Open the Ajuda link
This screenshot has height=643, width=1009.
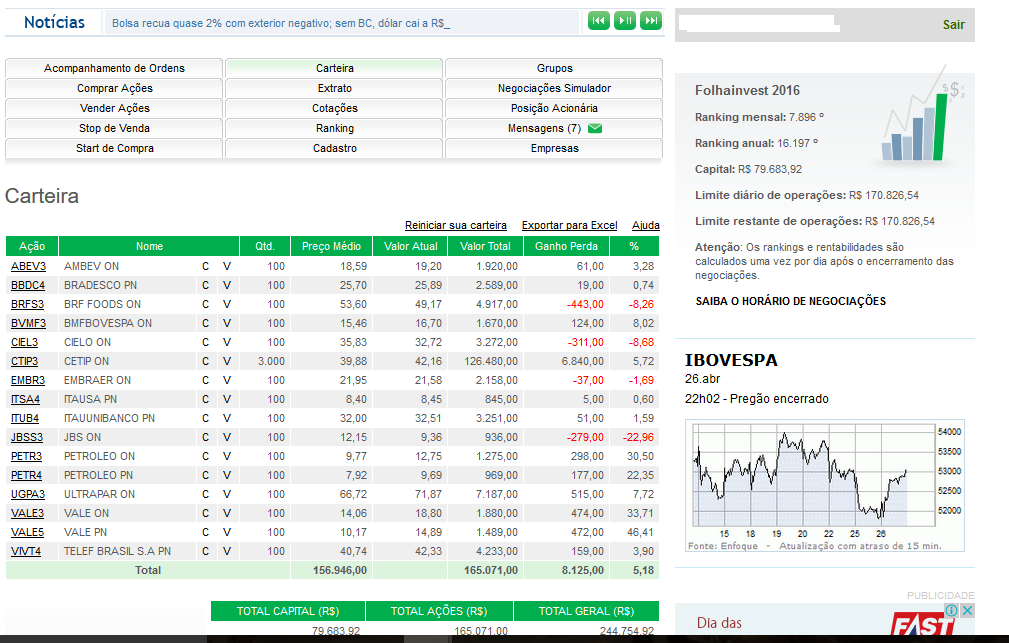coord(645,225)
